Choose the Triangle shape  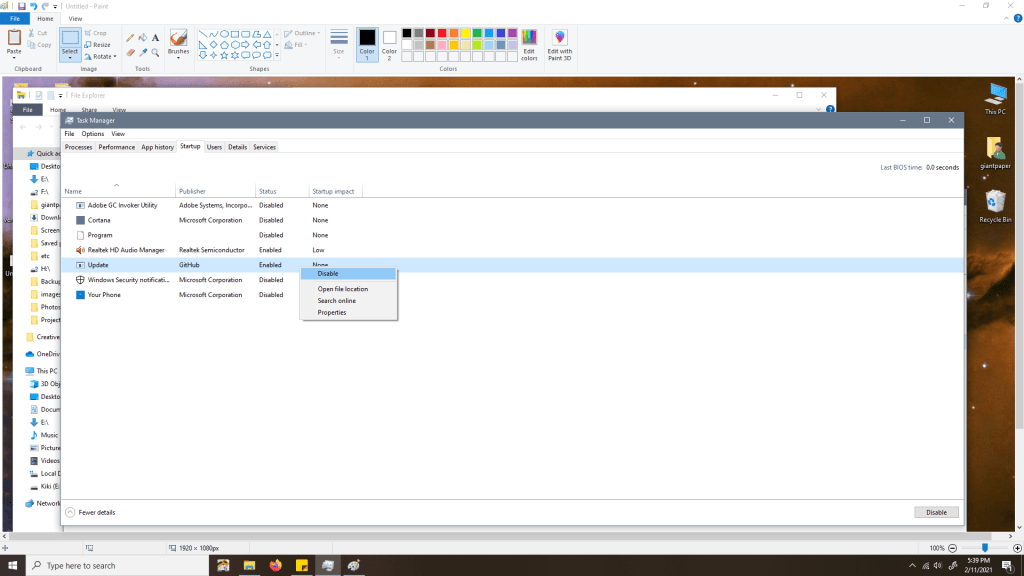point(267,34)
